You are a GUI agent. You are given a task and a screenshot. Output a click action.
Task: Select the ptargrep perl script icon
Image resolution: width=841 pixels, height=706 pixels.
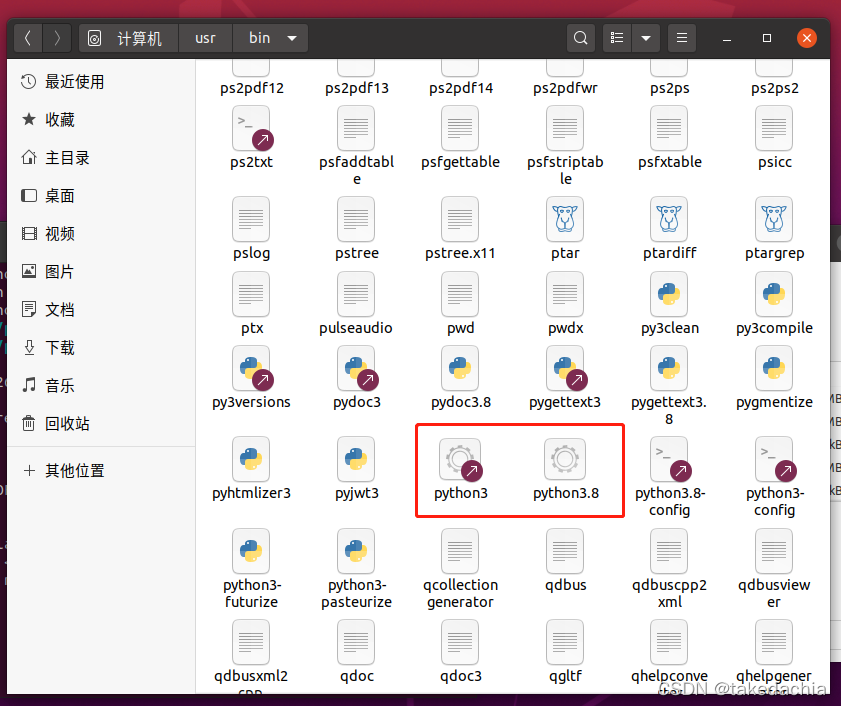click(774, 219)
